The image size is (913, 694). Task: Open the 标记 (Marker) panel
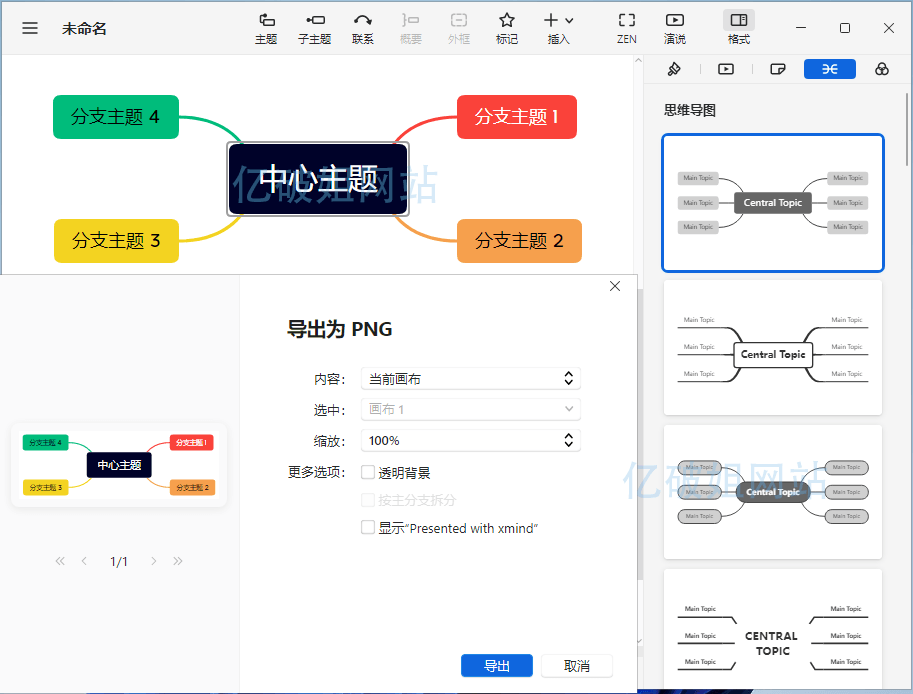pyautogui.click(x=507, y=27)
